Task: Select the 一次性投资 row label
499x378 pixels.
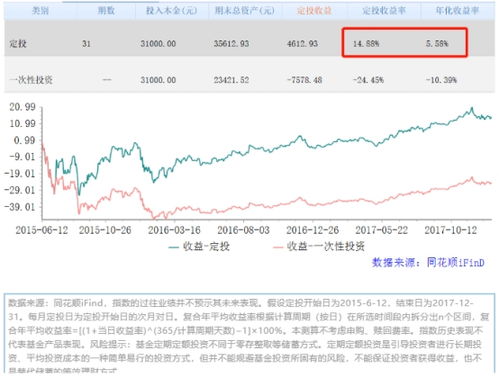Action: [x=31, y=80]
